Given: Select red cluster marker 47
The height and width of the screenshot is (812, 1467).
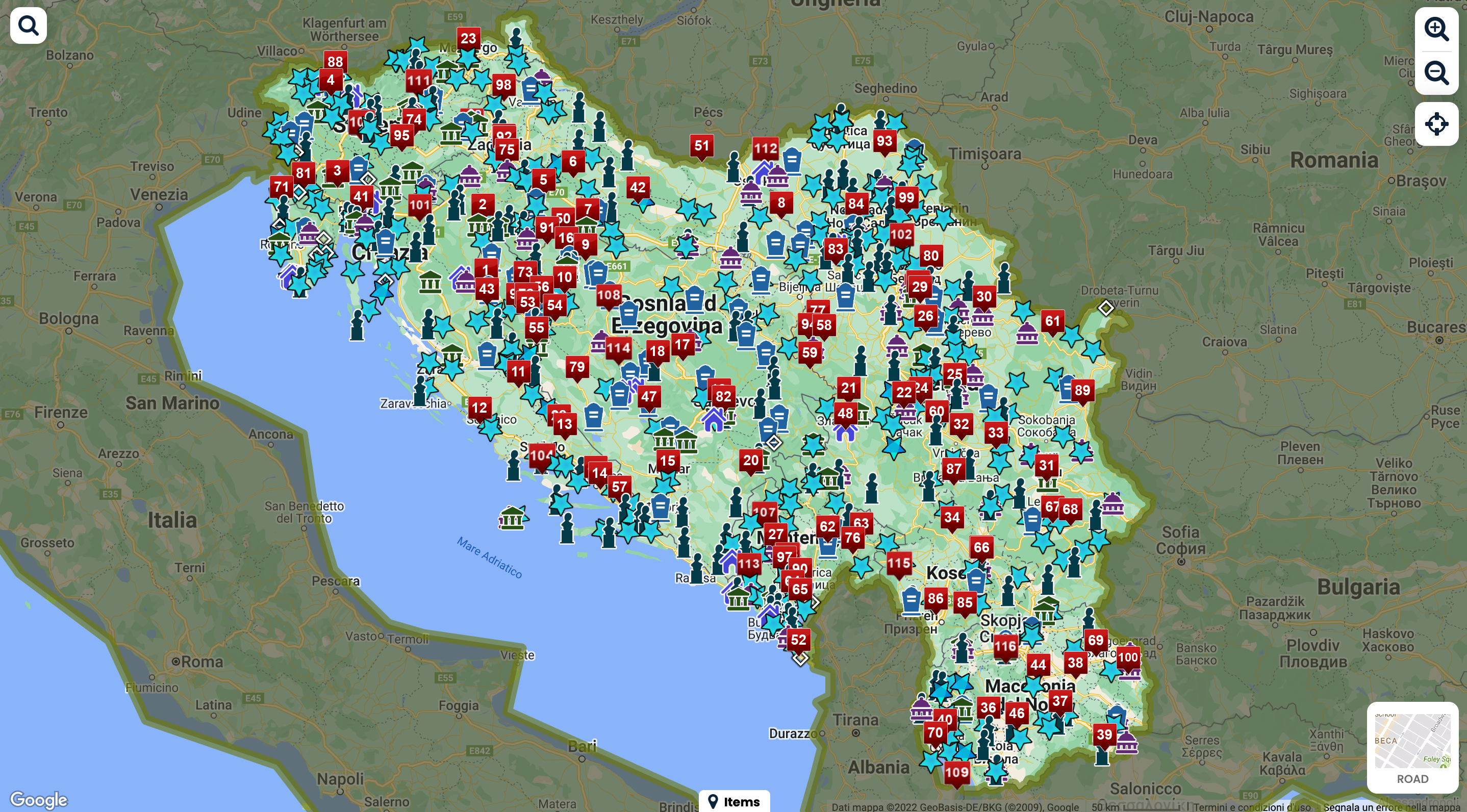Looking at the screenshot, I should pyautogui.click(x=649, y=397).
